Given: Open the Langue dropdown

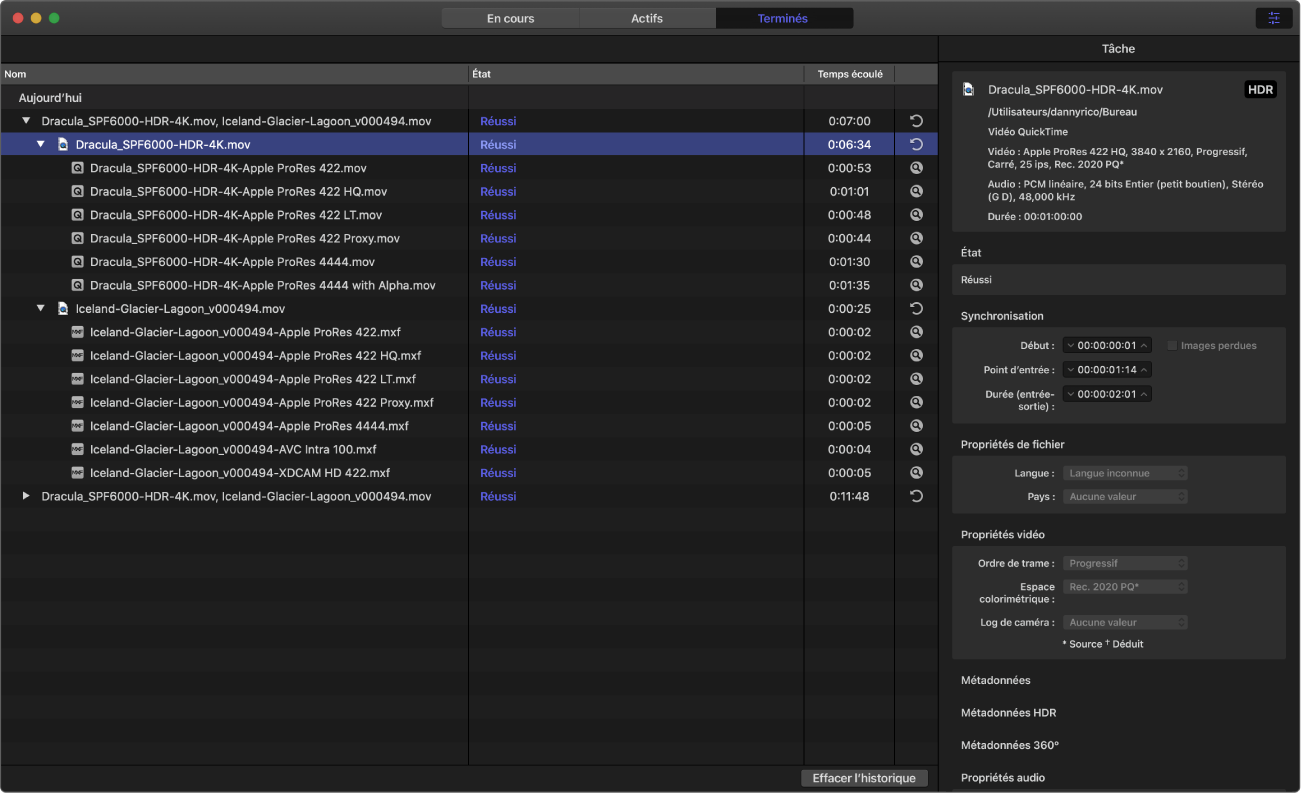Looking at the screenshot, I should pos(1126,473).
